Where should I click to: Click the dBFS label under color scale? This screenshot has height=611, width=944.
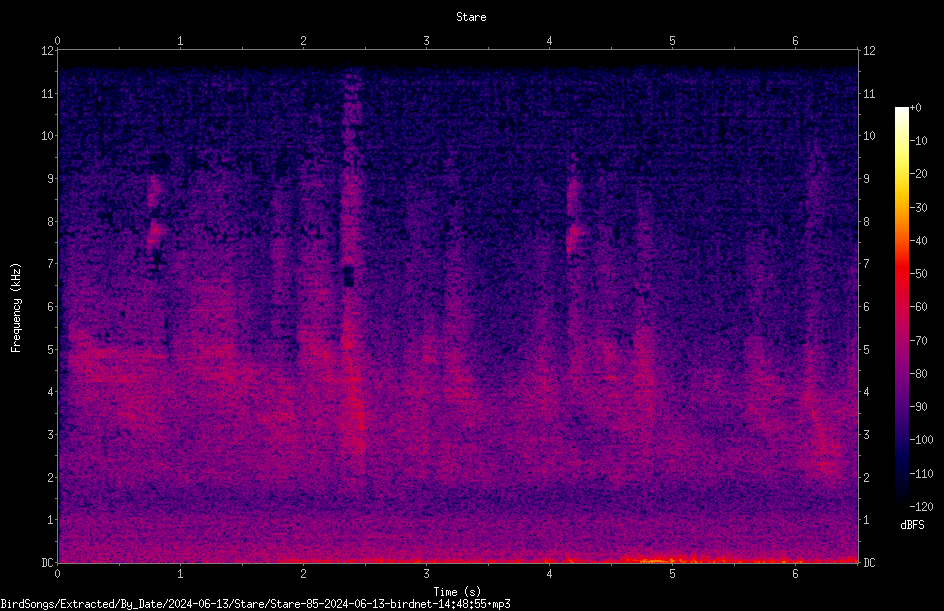pyautogui.click(x=912, y=525)
